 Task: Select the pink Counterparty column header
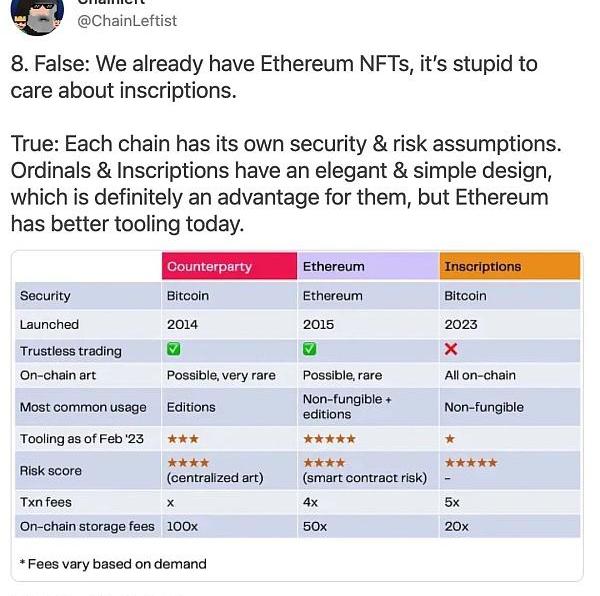229,266
